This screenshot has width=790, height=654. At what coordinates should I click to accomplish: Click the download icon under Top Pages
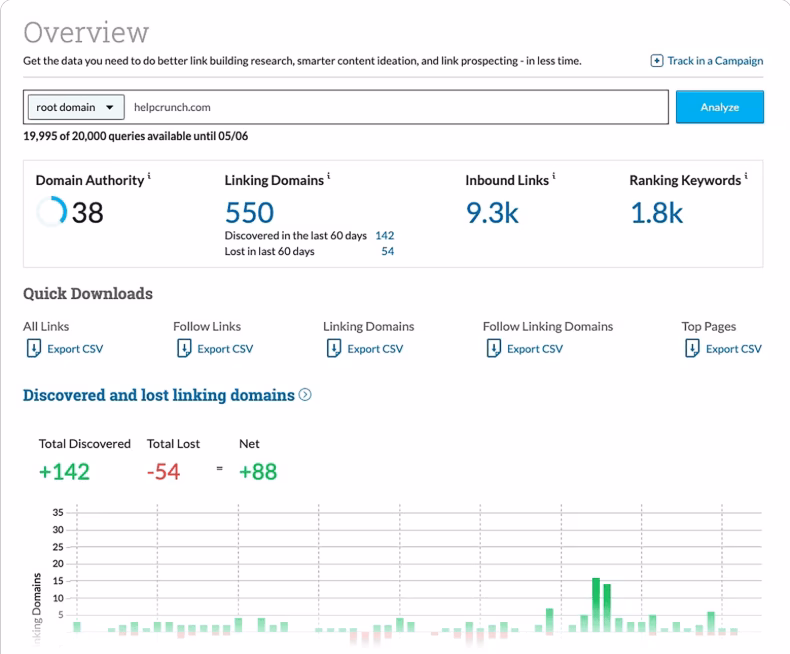point(692,348)
